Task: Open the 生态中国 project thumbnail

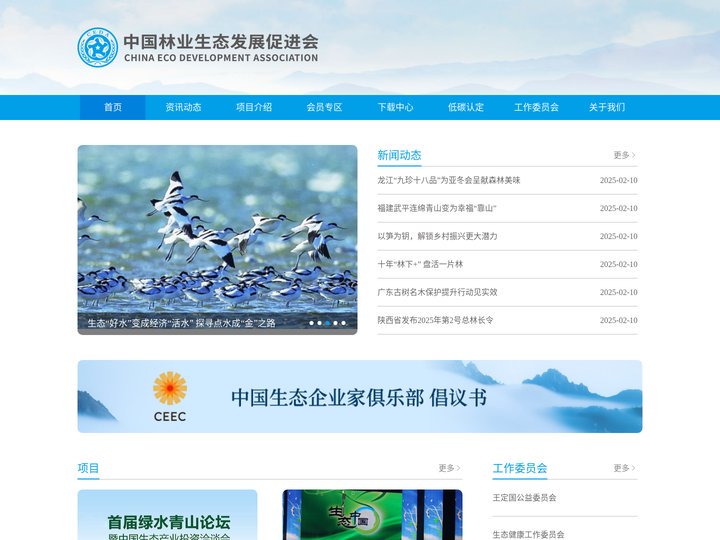Action: (x=372, y=515)
